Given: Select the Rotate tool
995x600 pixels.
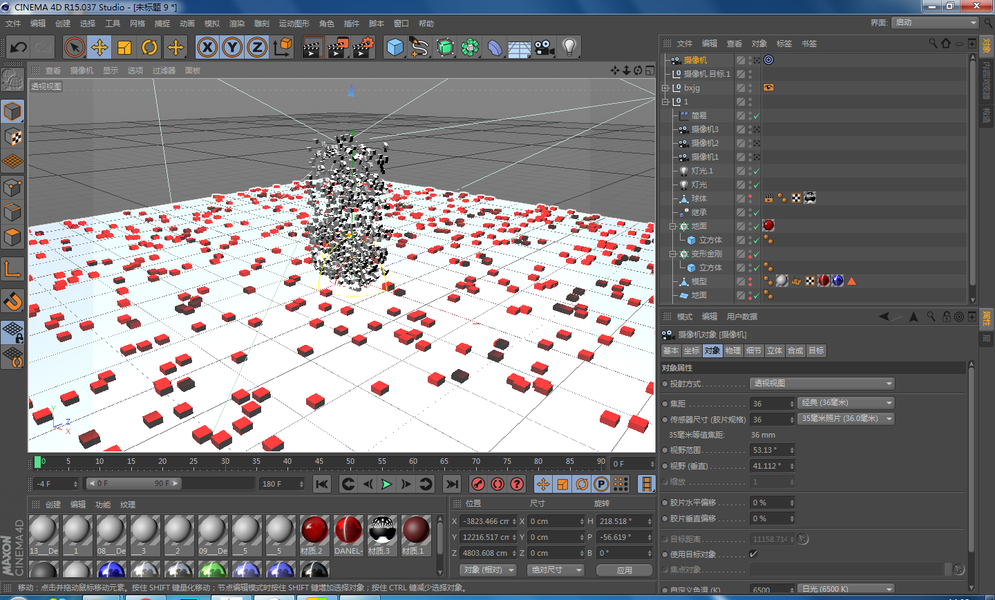Looking at the screenshot, I should pos(149,48).
